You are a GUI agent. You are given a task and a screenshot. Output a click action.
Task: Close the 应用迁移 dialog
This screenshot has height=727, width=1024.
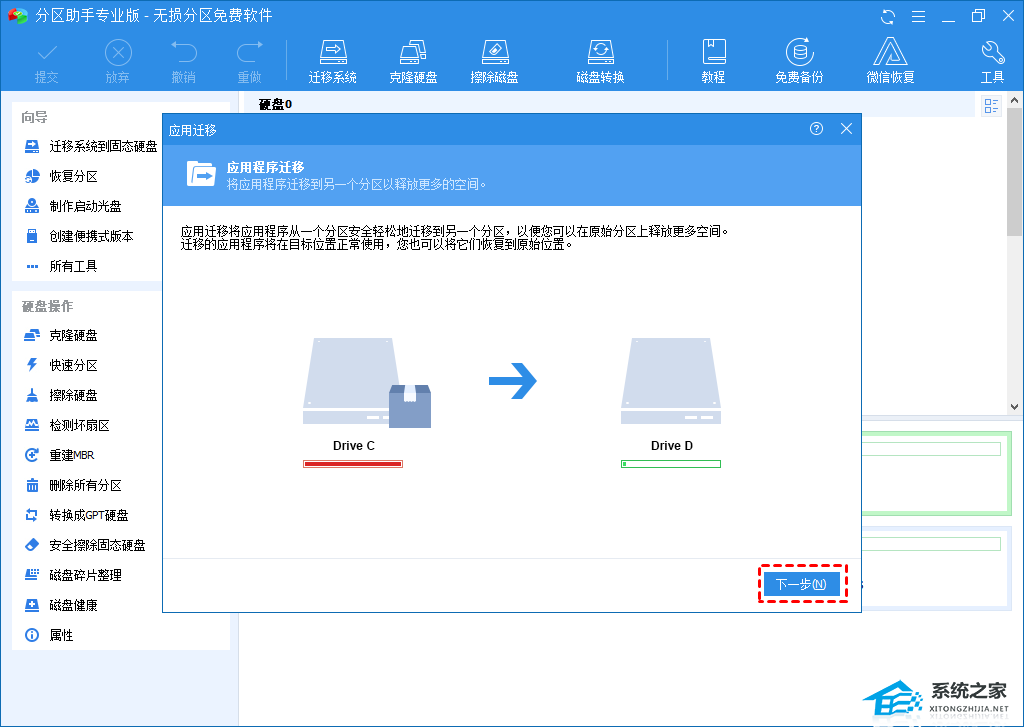coord(846,129)
